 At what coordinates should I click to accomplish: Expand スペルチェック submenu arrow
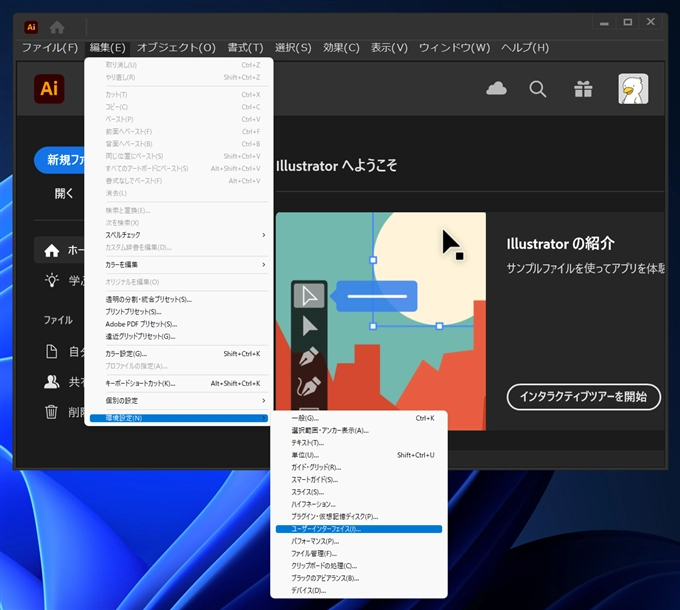pos(264,235)
